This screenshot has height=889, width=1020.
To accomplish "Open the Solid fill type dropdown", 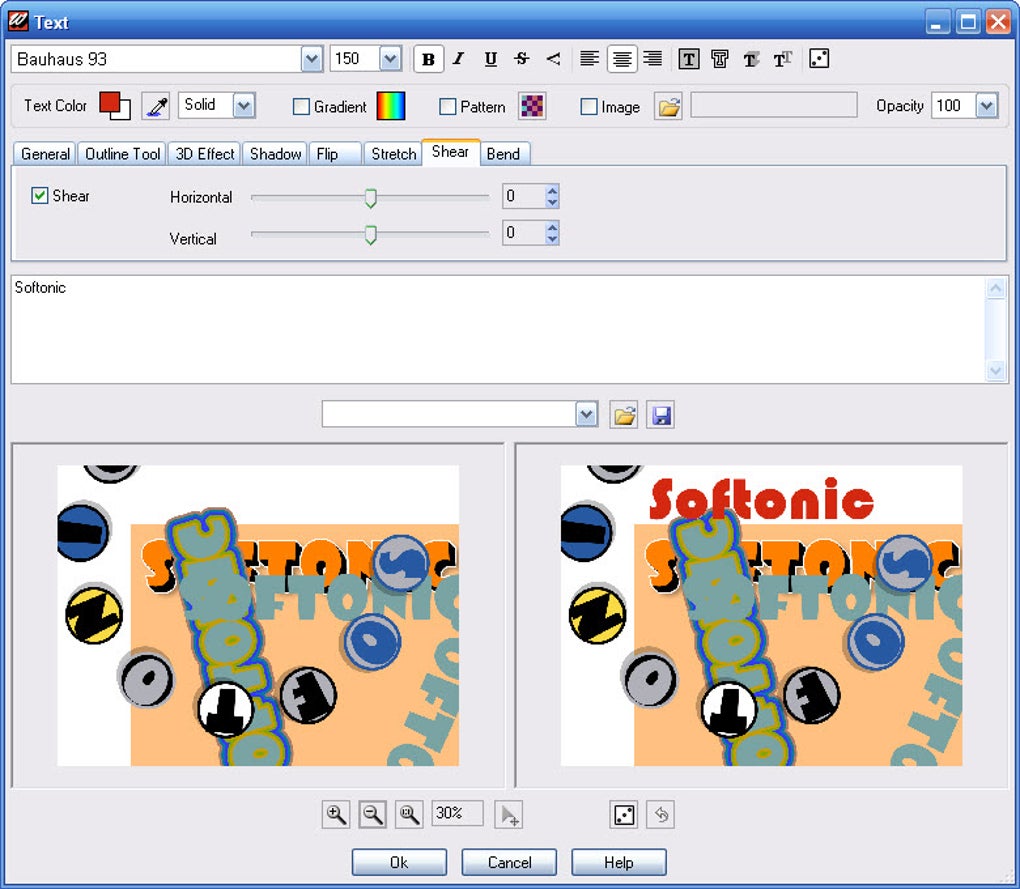I will click(x=244, y=105).
